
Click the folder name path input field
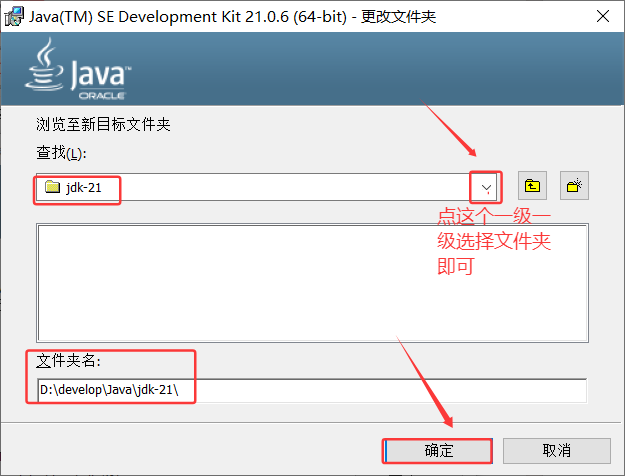[x=312, y=390]
